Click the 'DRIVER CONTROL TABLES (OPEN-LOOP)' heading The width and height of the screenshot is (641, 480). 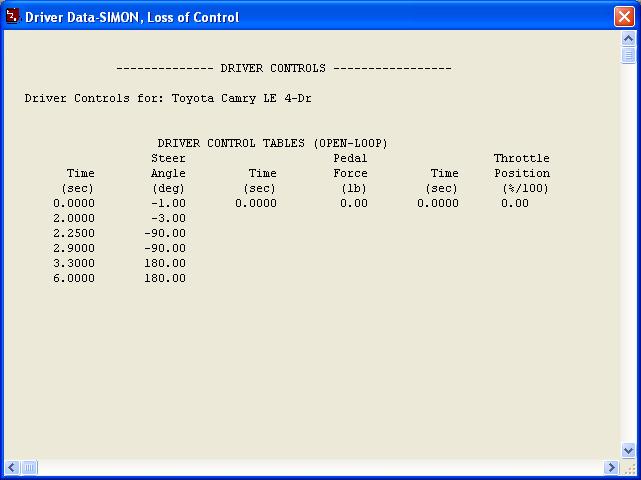pos(272,143)
